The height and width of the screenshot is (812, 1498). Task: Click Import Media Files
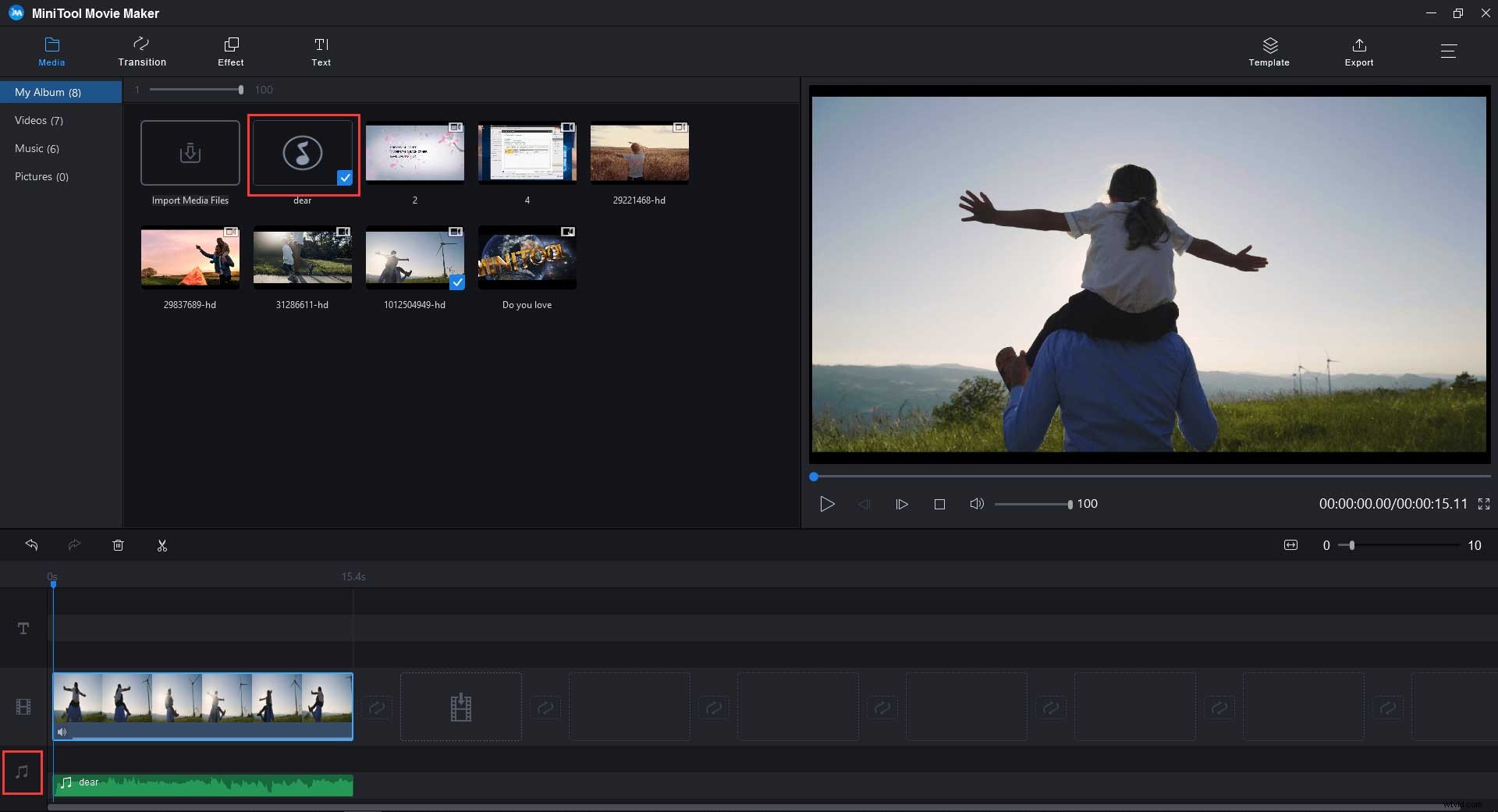[x=190, y=153]
